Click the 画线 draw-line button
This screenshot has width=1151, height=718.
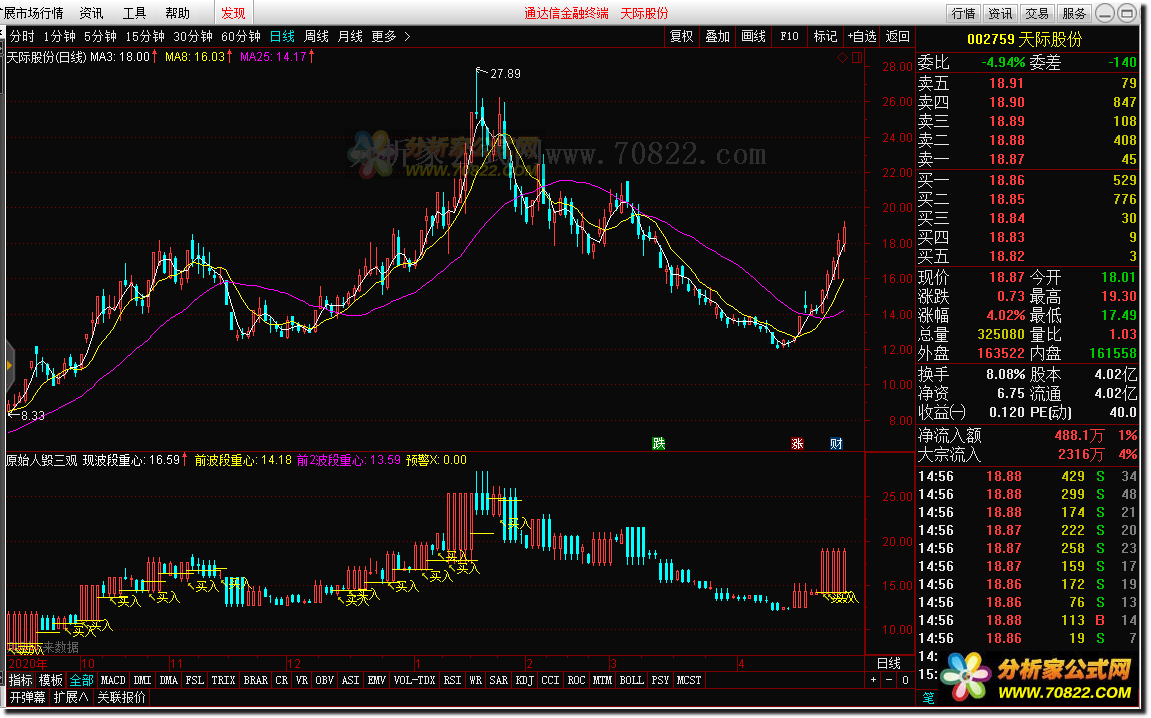[753, 36]
